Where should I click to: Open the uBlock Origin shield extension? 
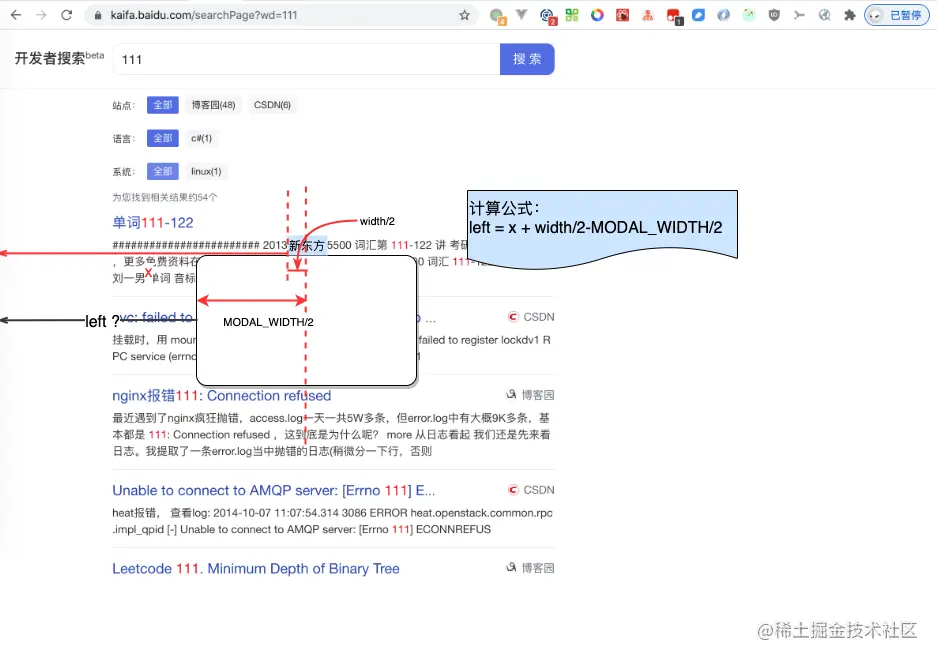tap(774, 15)
